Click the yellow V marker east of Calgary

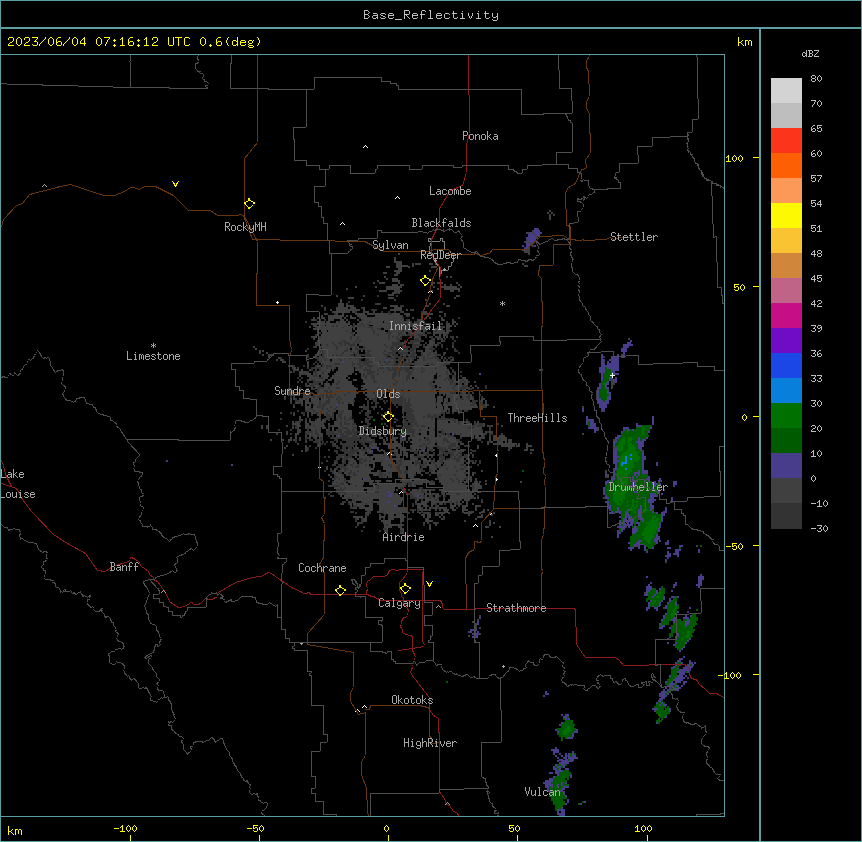(x=429, y=584)
